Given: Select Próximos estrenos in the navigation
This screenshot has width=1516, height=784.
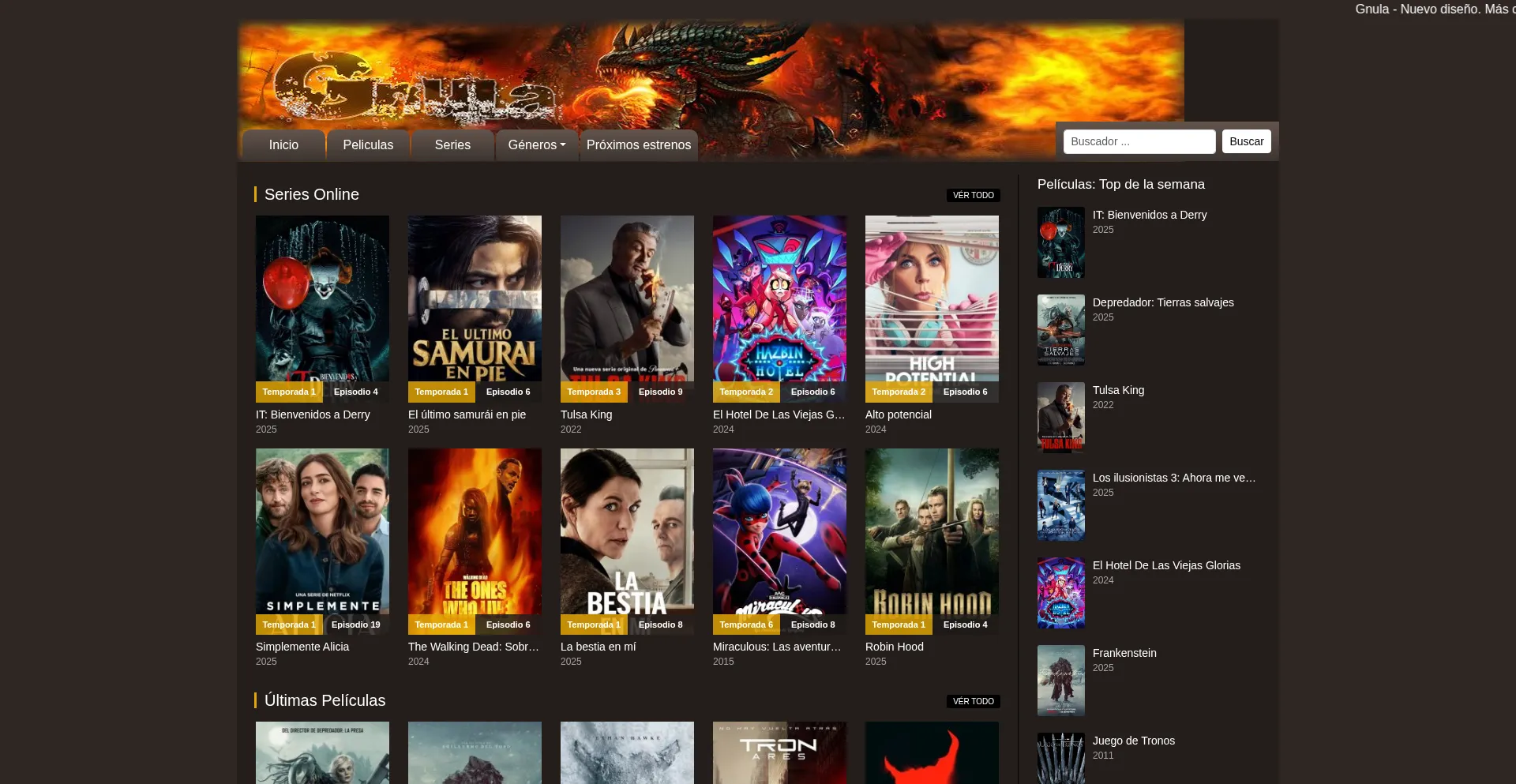Looking at the screenshot, I should tap(638, 145).
